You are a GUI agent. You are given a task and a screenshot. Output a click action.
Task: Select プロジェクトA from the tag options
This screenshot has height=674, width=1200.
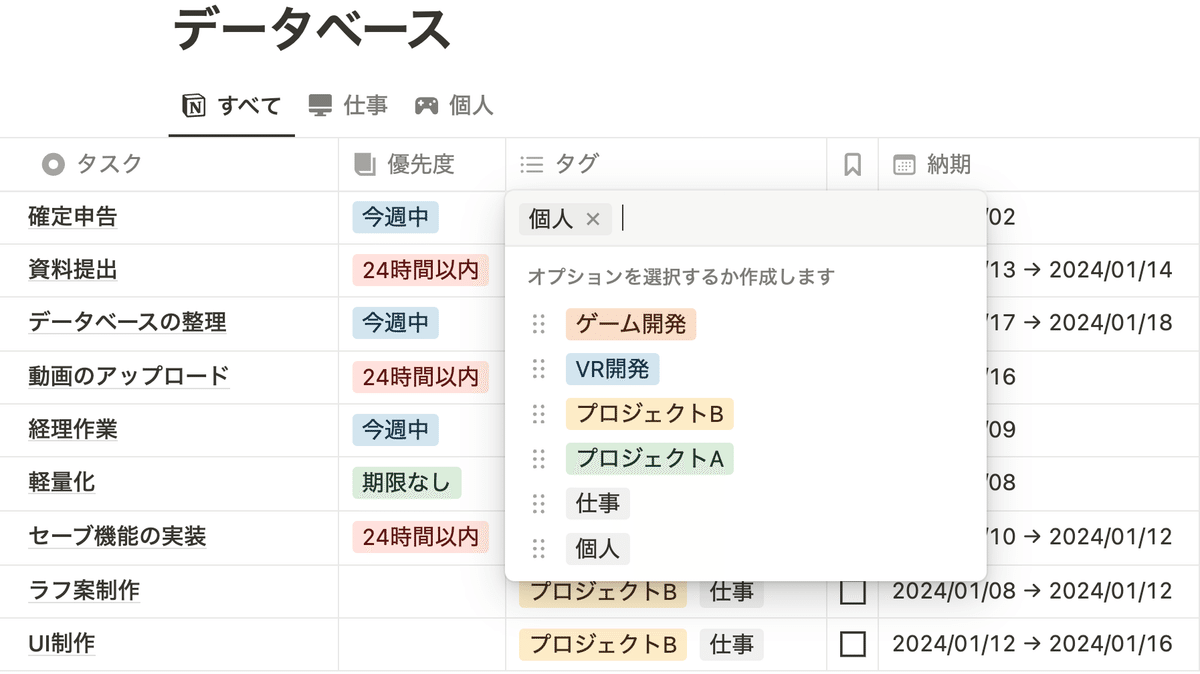tap(649, 458)
